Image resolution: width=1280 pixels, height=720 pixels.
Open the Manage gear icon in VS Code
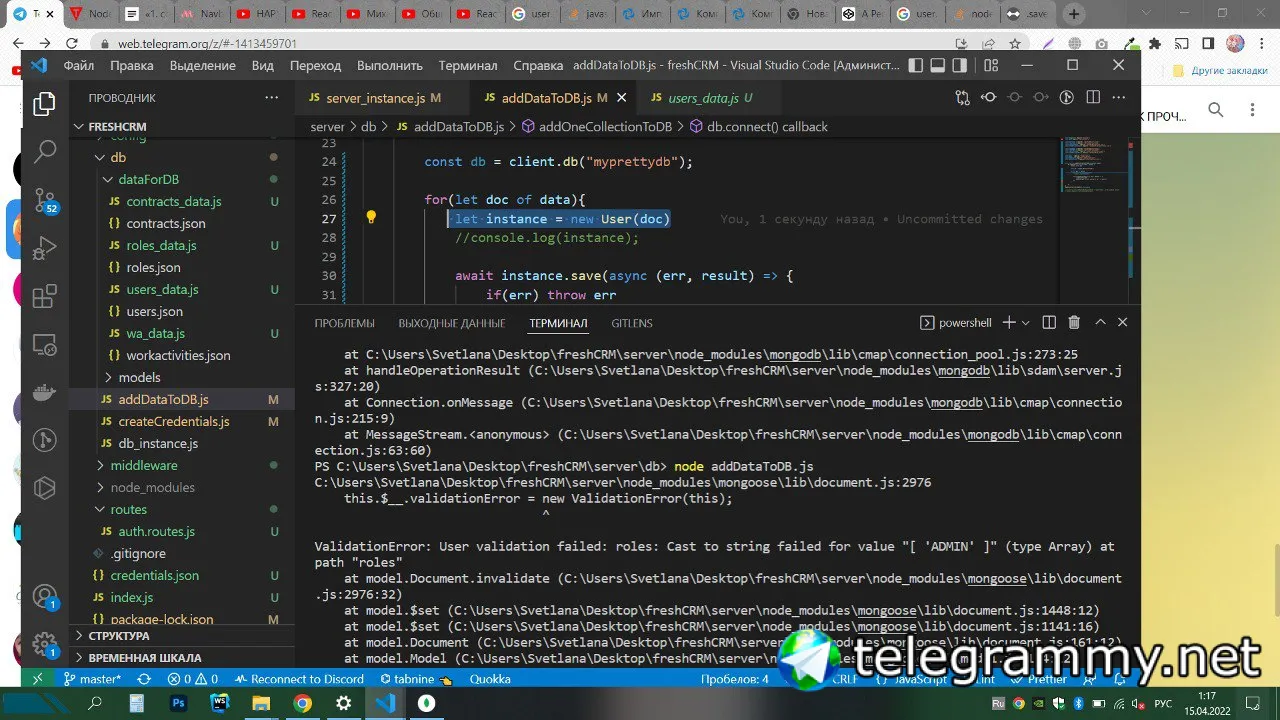(x=44, y=644)
